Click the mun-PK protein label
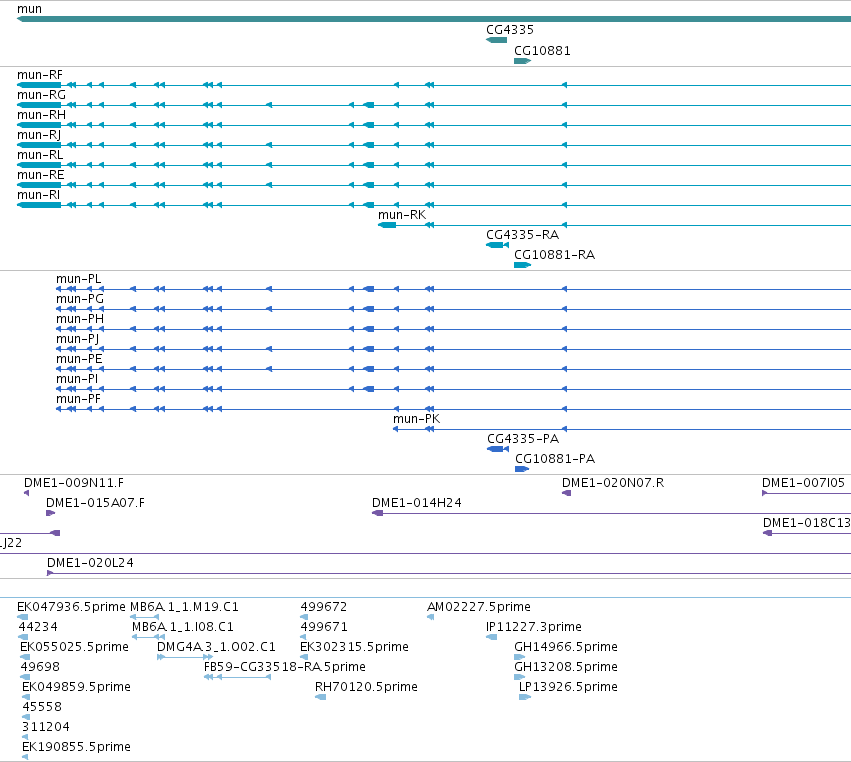Viewport: 851px width, 762px height. 416,419
